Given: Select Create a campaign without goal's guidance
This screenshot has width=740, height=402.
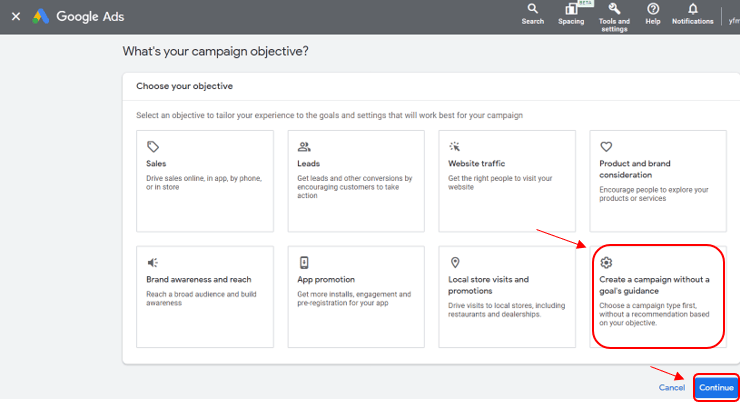Looking at the screenshot, I should 658,296.
